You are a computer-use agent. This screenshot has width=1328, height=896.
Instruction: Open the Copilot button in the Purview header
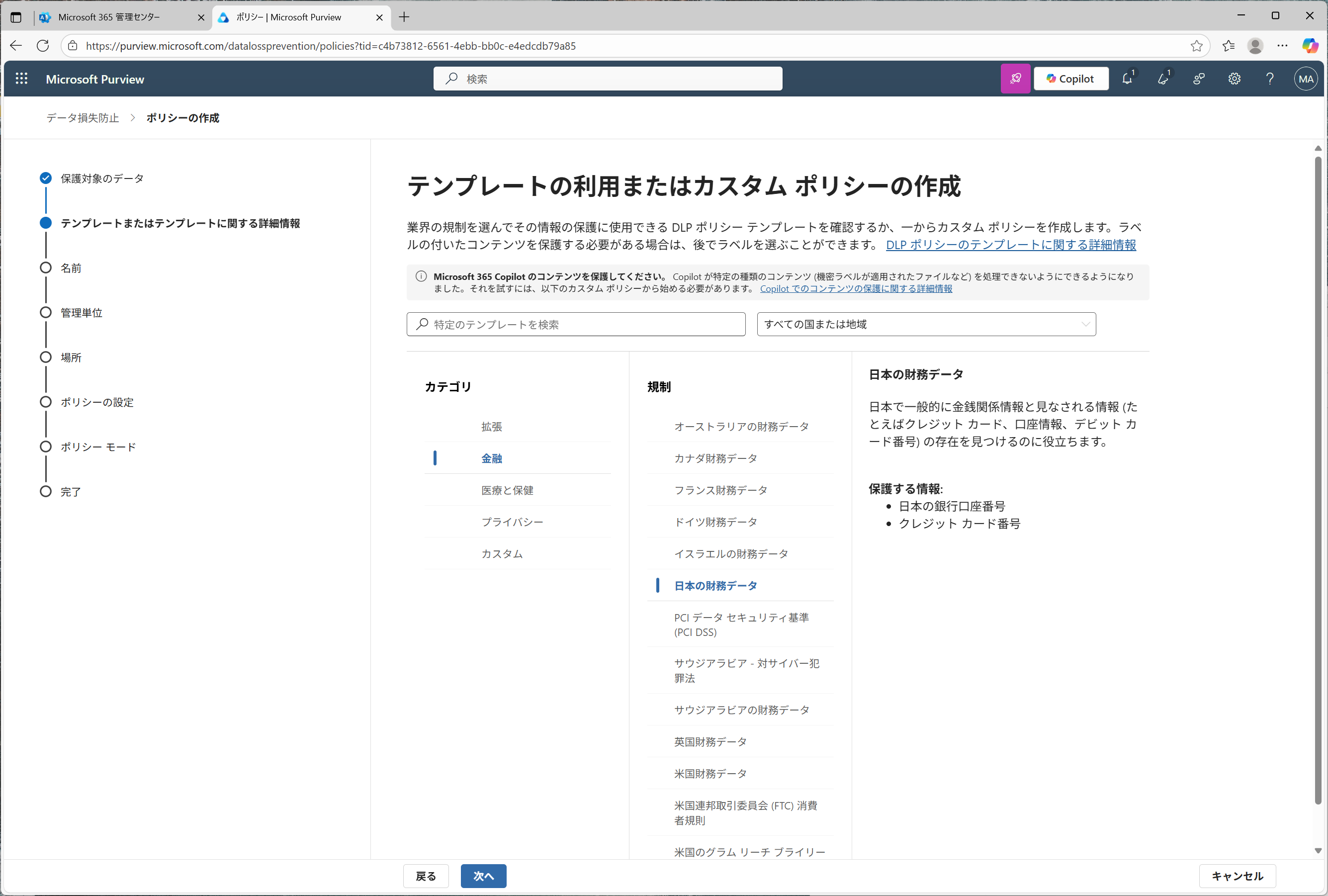click(x=1071, y=78)
